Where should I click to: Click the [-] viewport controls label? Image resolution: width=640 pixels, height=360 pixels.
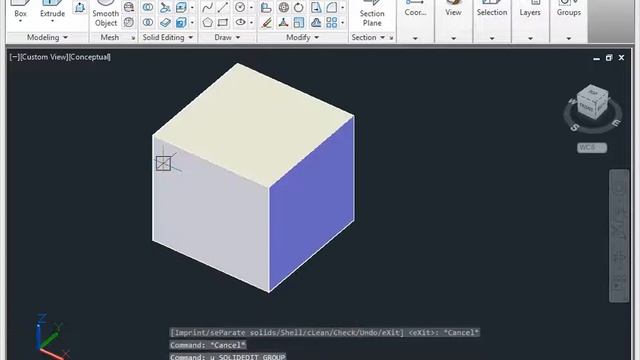pyautogui.click(x=14, y=57)
